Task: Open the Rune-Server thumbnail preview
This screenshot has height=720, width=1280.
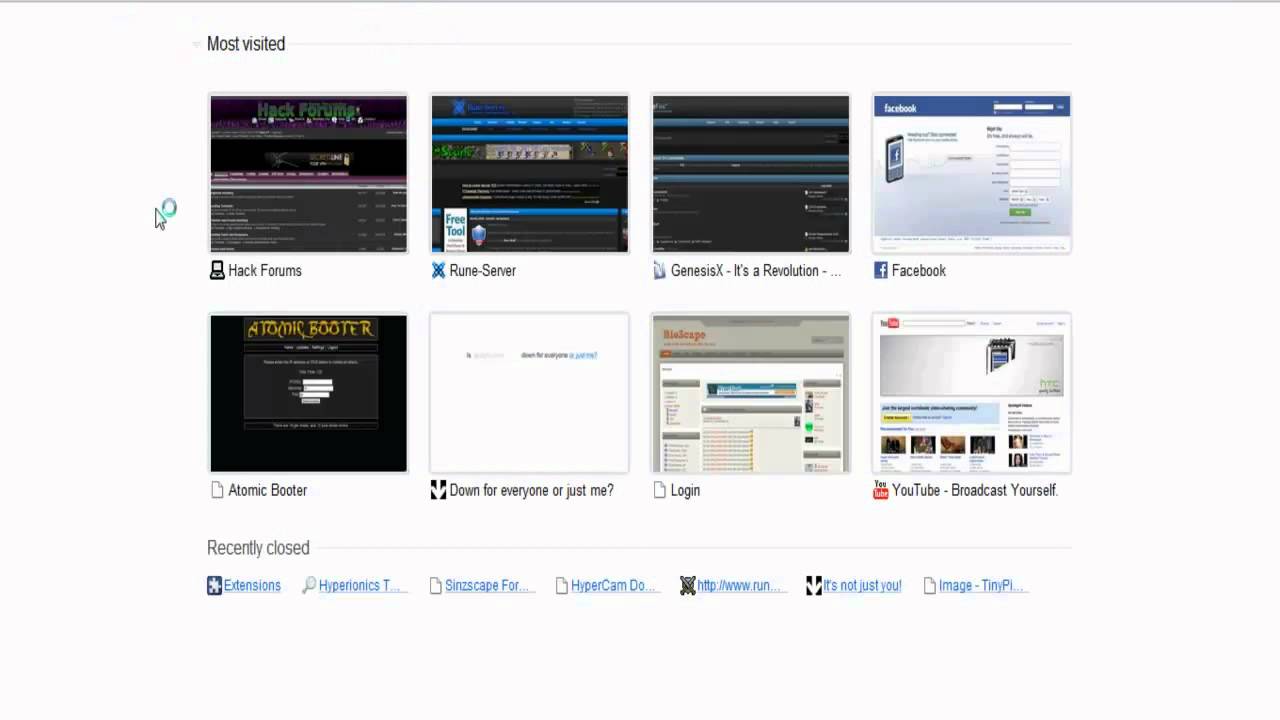Action: pyautogui.click(x=529, y=174)
